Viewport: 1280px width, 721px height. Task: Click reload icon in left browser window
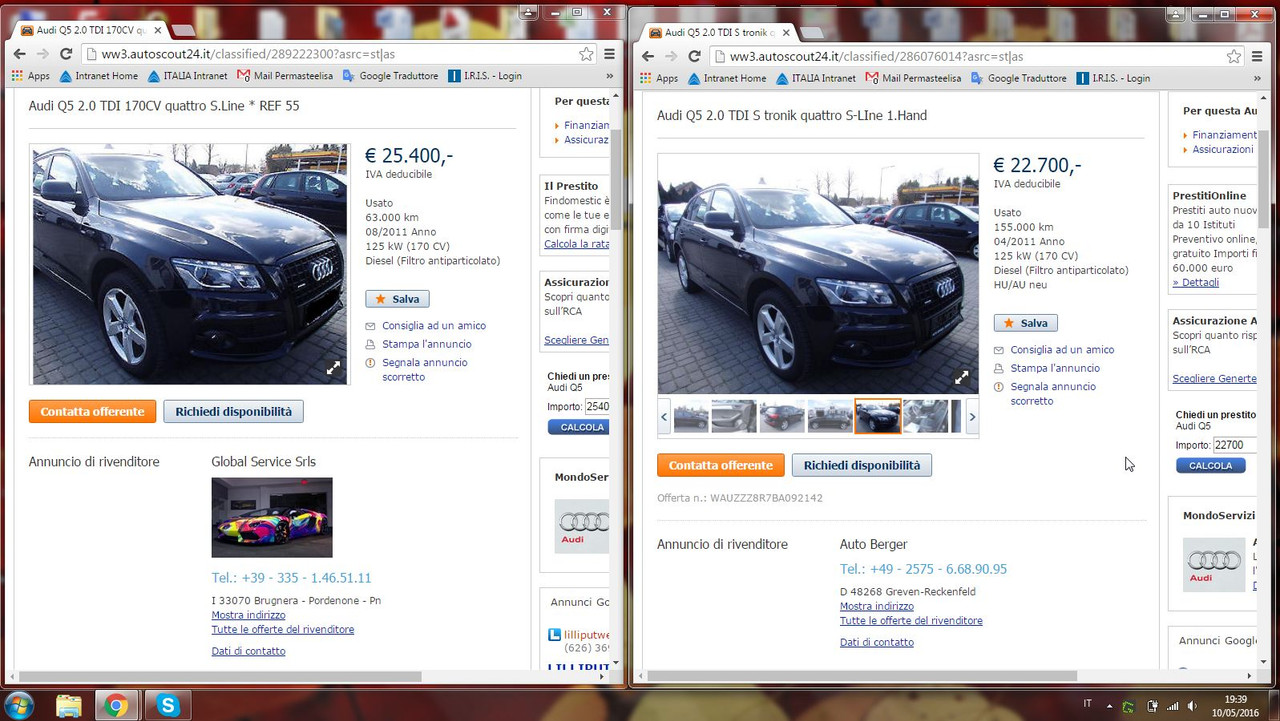click(66, 54)
